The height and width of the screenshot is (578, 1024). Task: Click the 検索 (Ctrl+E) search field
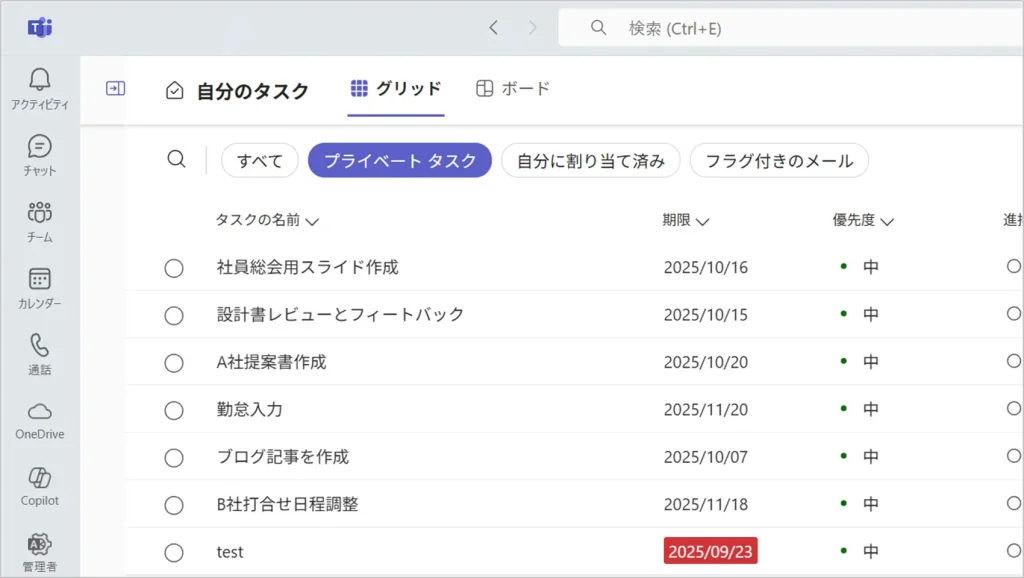coord(780,28)
